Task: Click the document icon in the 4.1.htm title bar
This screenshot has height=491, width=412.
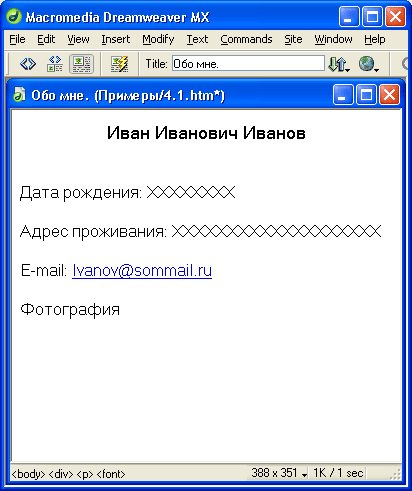Action: coord(19,95)
